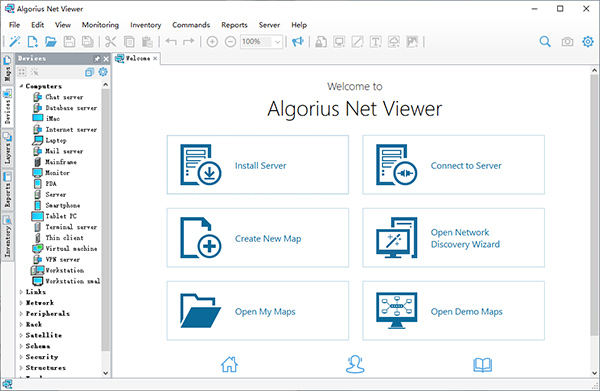The image size is (600, 391).
Task: Take a screenshot with the camera icon
Action: pyautogui.click(x=567, y=41)
